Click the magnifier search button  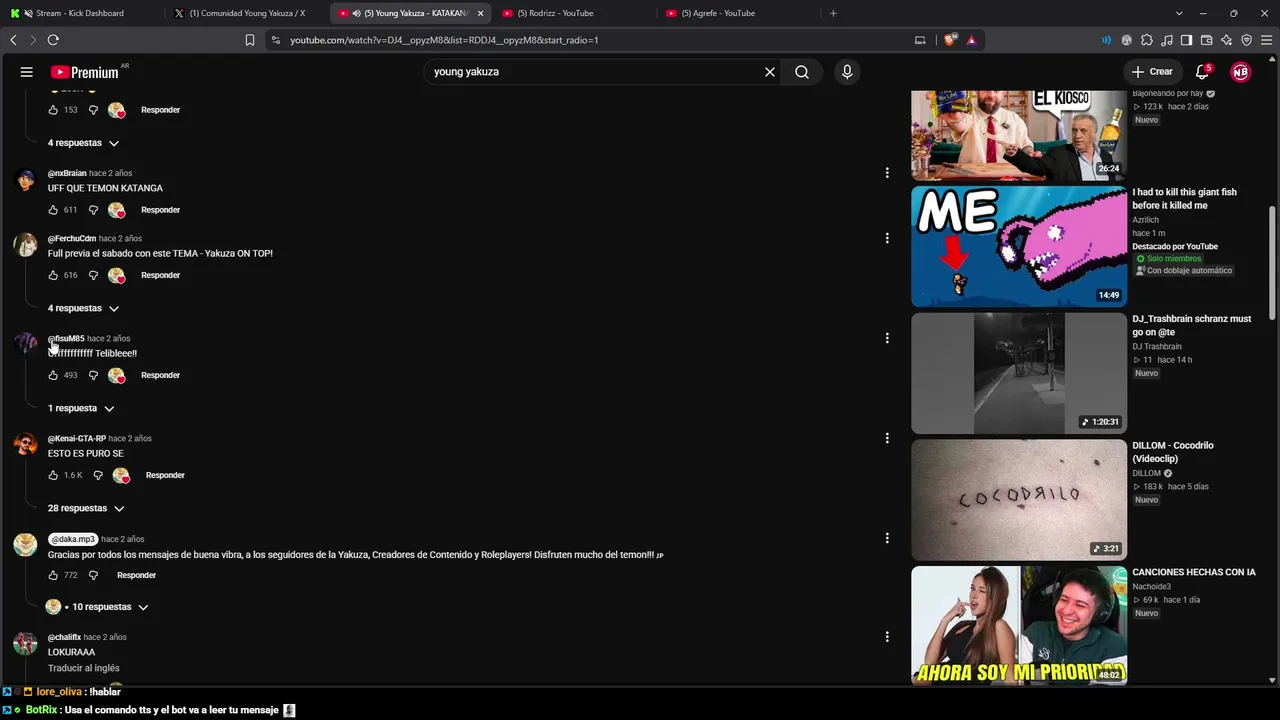coord(802,72)
